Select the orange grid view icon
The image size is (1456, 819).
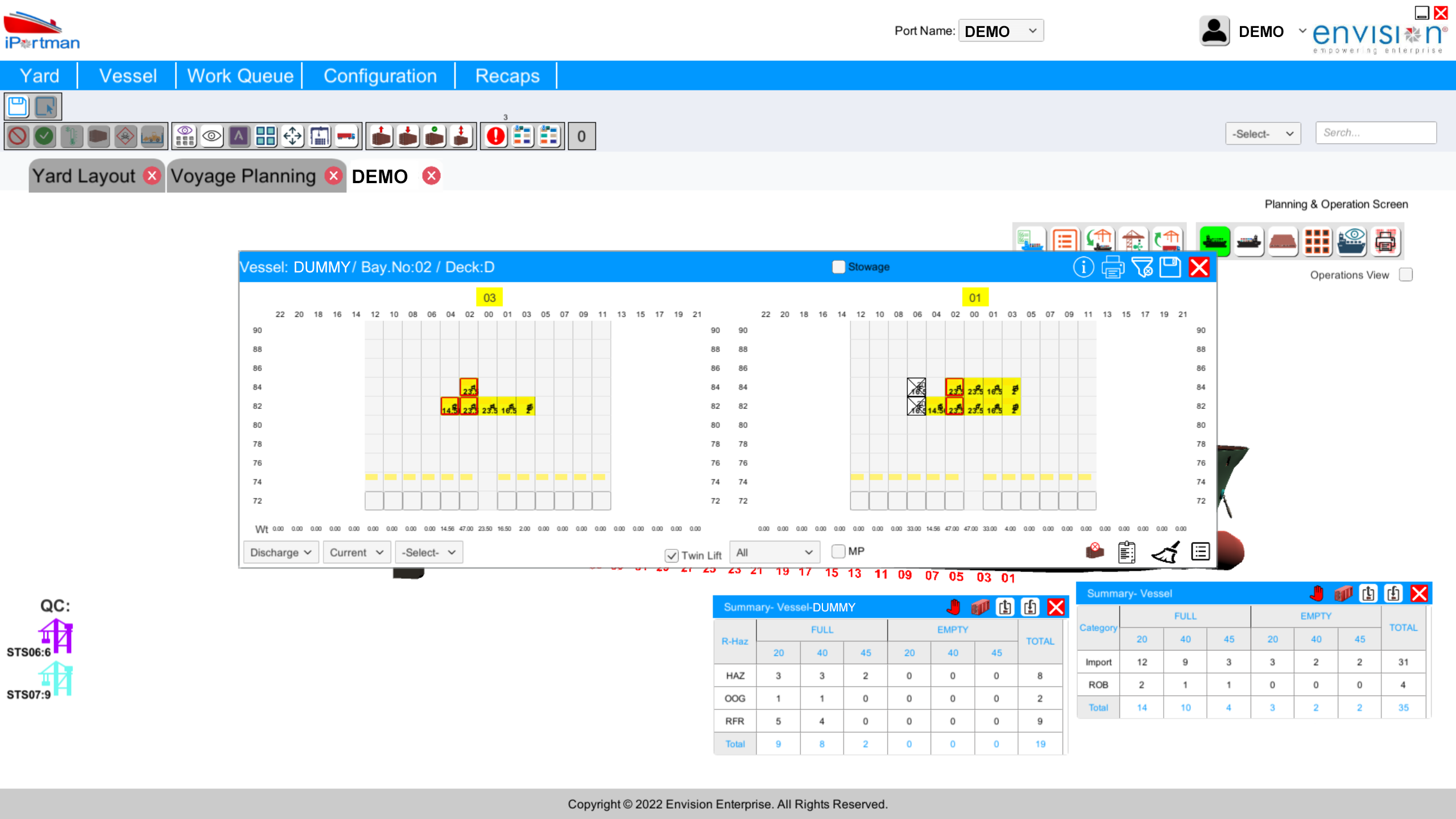point(1317,241)
